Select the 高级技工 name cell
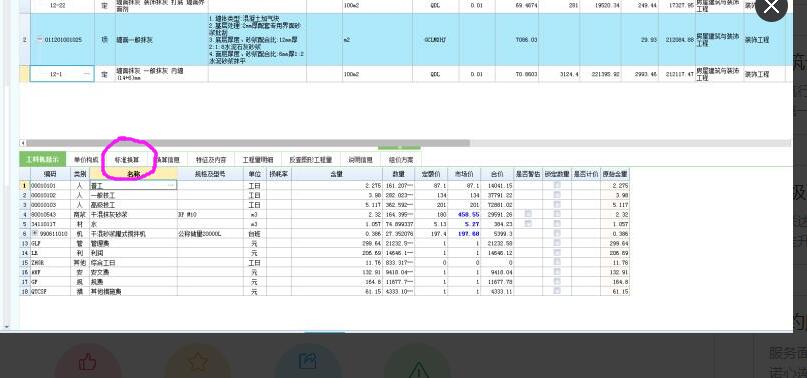 tap(133, 205)
